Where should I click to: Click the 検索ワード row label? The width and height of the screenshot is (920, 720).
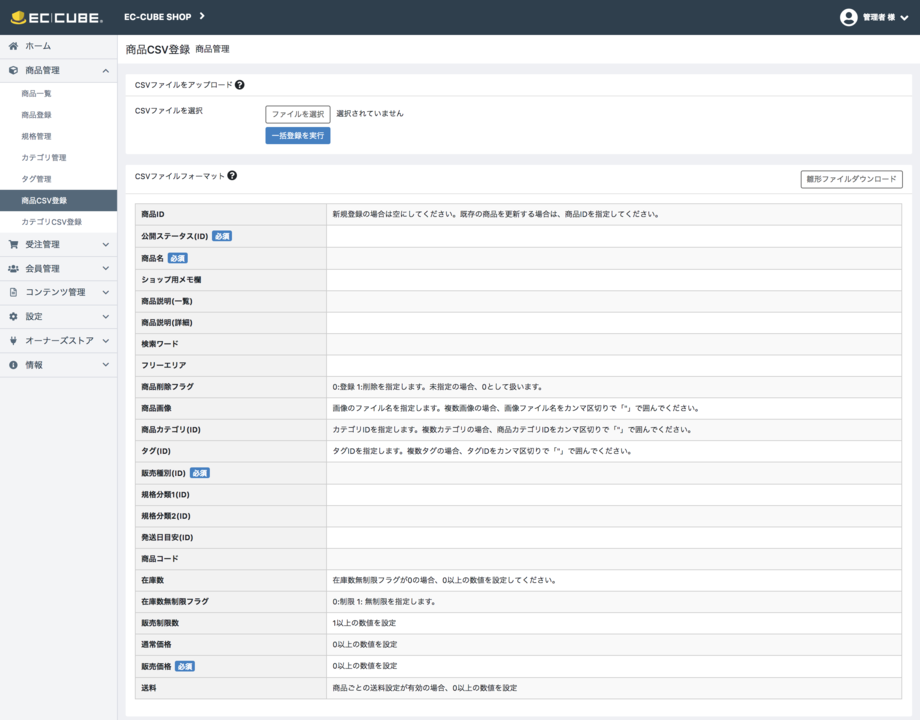tap(160, 344)
